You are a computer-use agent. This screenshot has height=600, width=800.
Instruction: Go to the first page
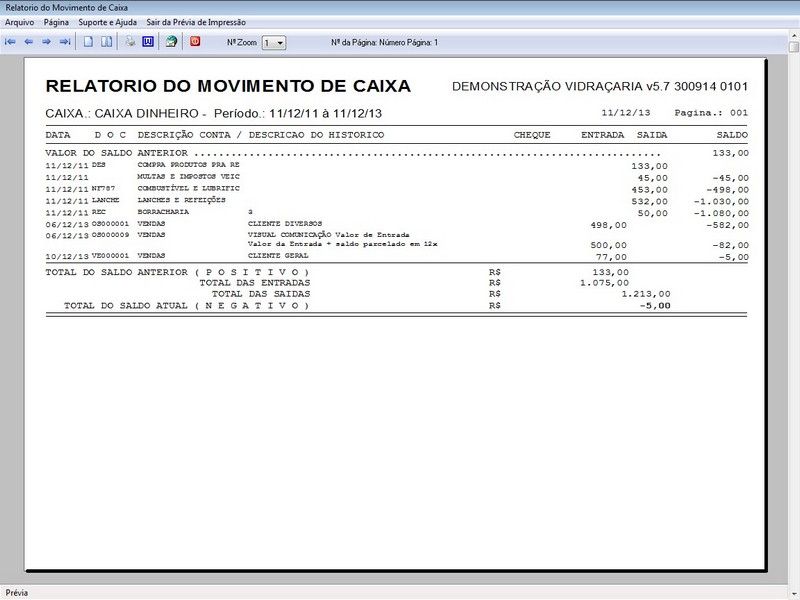point(11,40)
